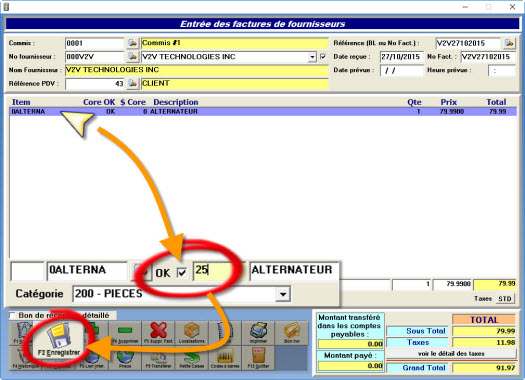Open Localisations box icon

(x=192, y=333)
